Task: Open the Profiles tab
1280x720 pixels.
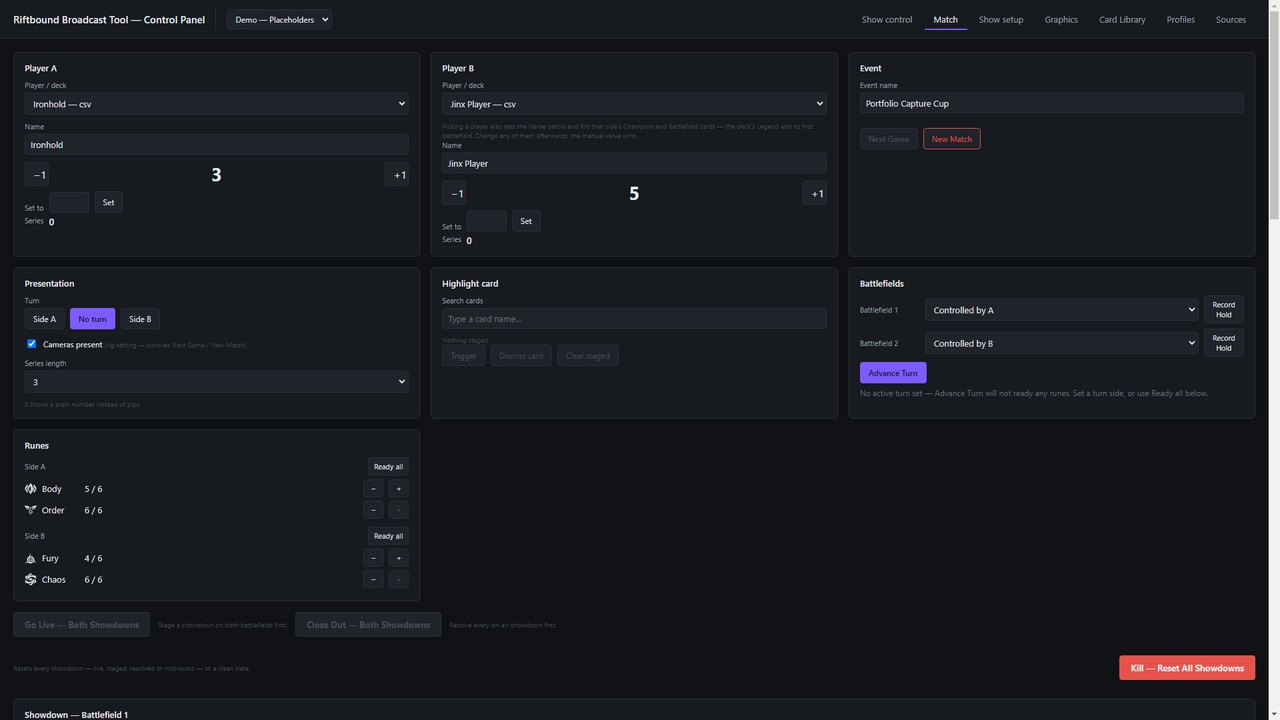Action: point(1181,19)
